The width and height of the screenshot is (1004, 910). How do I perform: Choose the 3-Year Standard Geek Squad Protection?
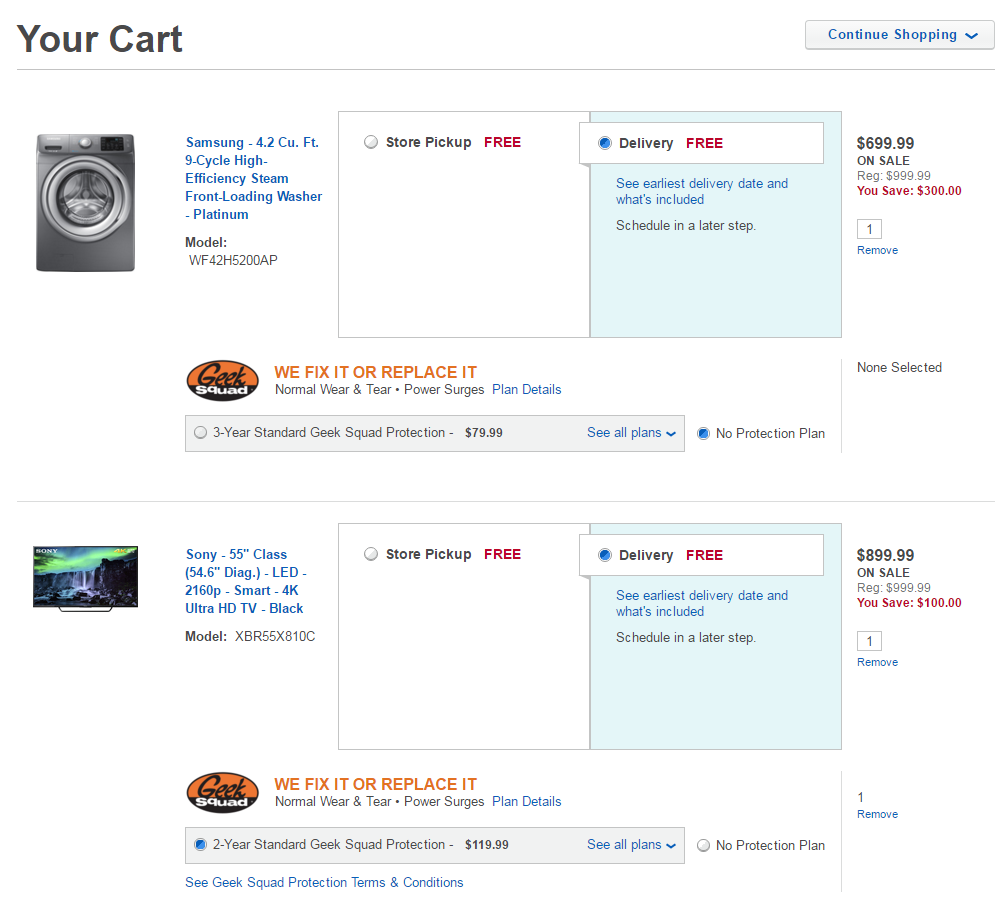[x=201, y=433]
